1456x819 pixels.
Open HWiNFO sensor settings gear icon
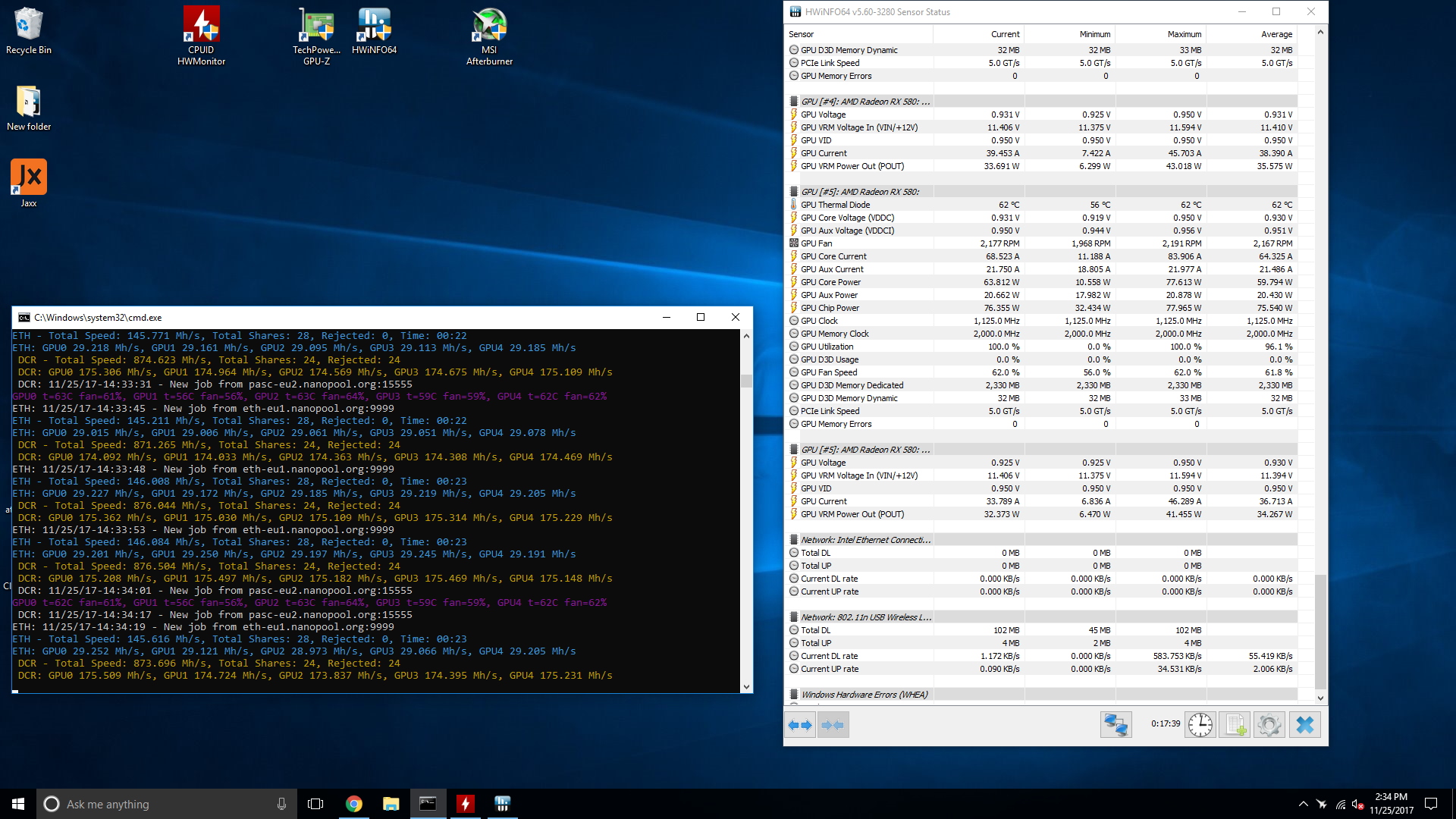click(x=1269, y=725)
